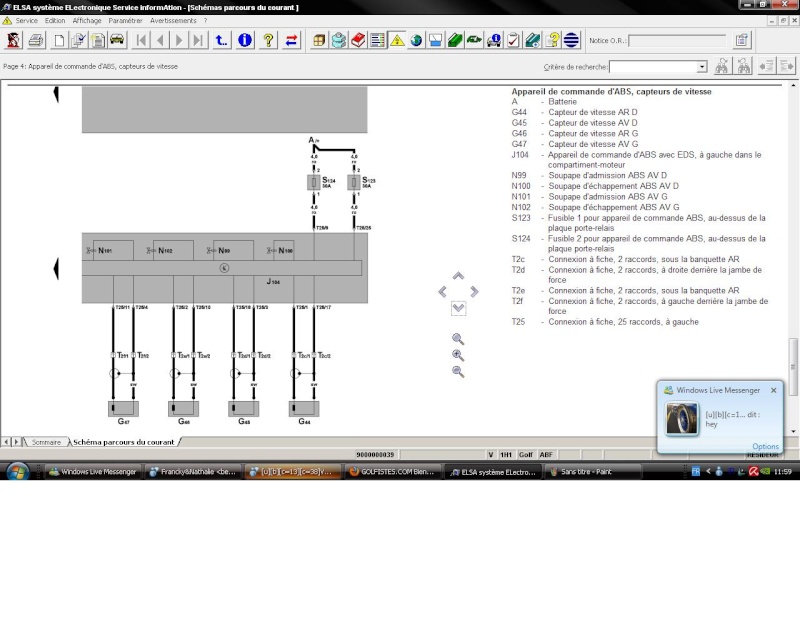The height and width of the screenshot is (623, 800).
Task: Click the vertical scrollbar thumb of the legend
Action: point(793,366)
